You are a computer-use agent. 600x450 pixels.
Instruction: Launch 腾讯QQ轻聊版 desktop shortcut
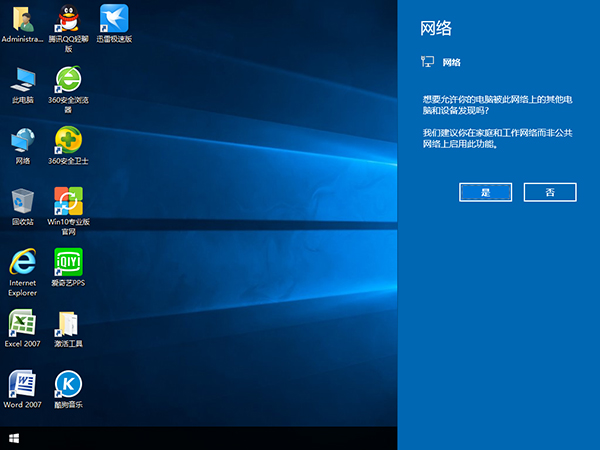68,19
